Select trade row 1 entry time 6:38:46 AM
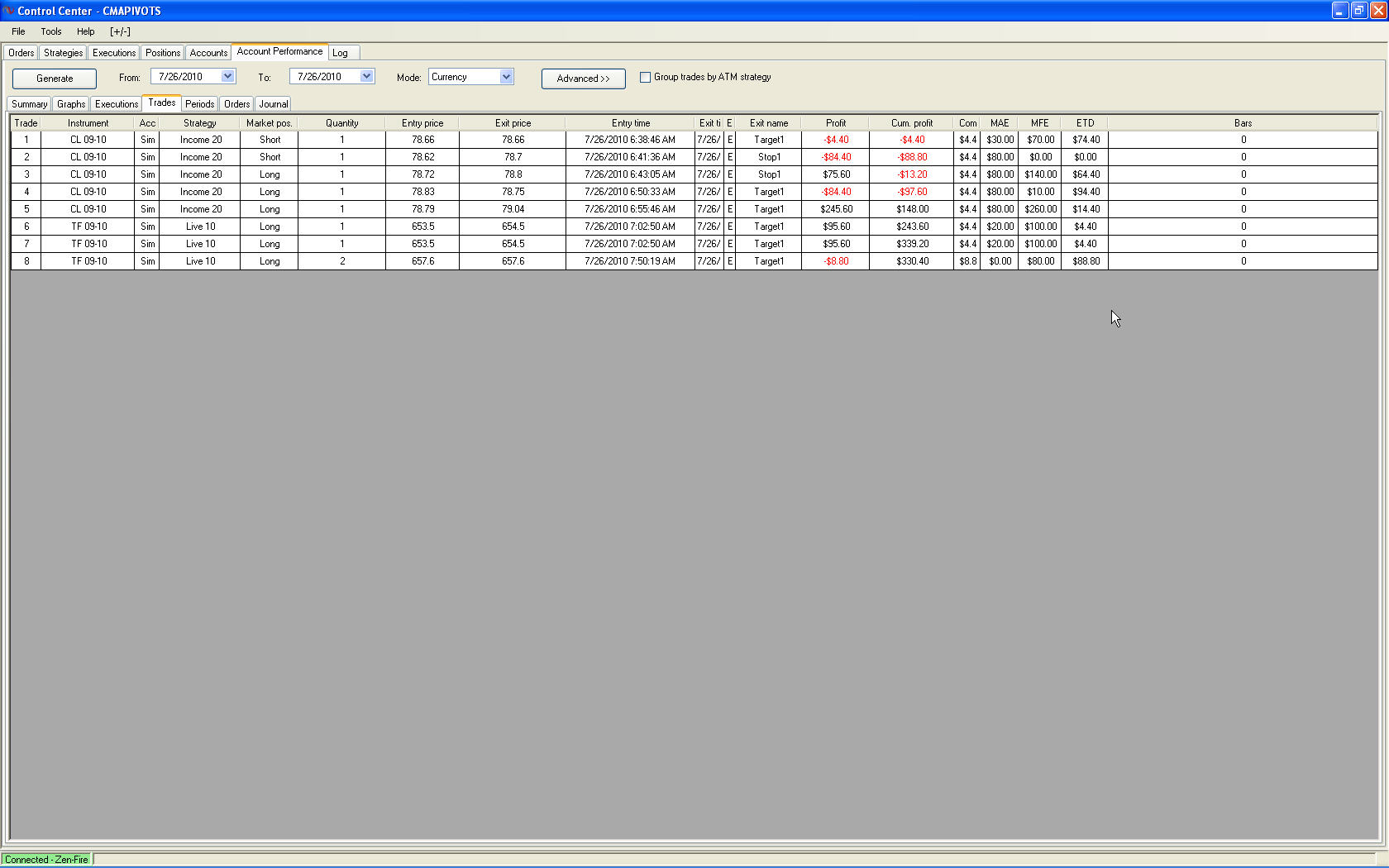The image size is (1389, 868). pyautogui.click(x=630, y=140)
